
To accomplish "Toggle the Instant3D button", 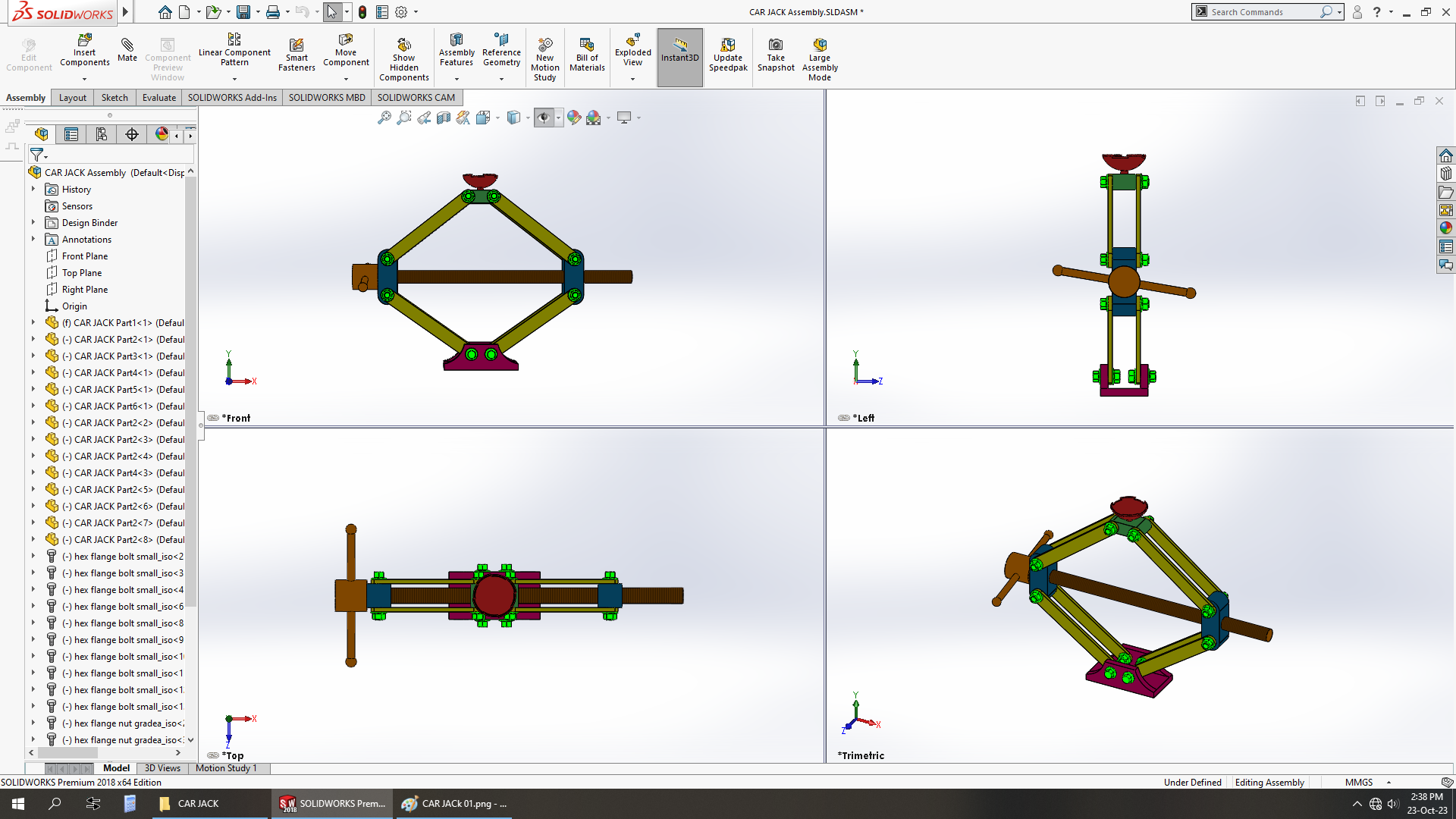I will (680, 55).
